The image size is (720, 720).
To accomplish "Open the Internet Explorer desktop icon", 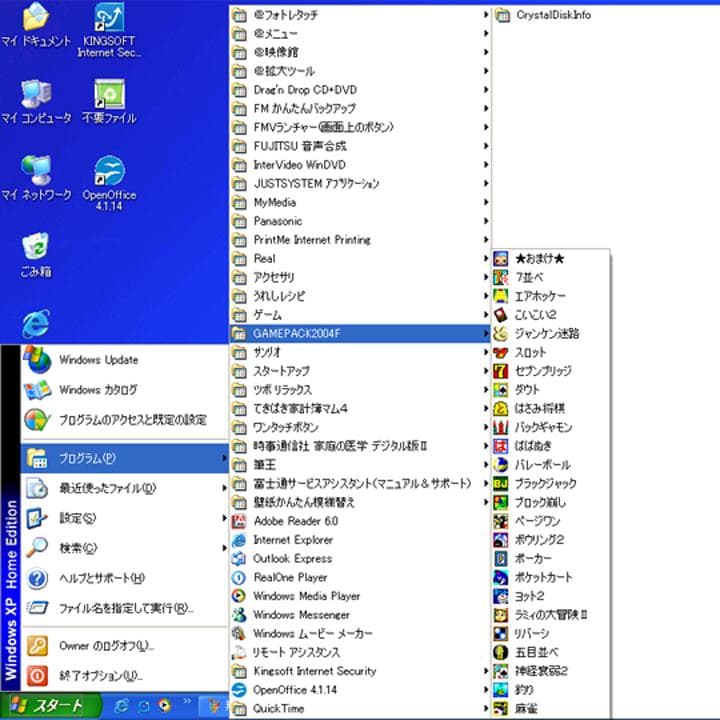I will pyautogui.click(x=36, y=323).
